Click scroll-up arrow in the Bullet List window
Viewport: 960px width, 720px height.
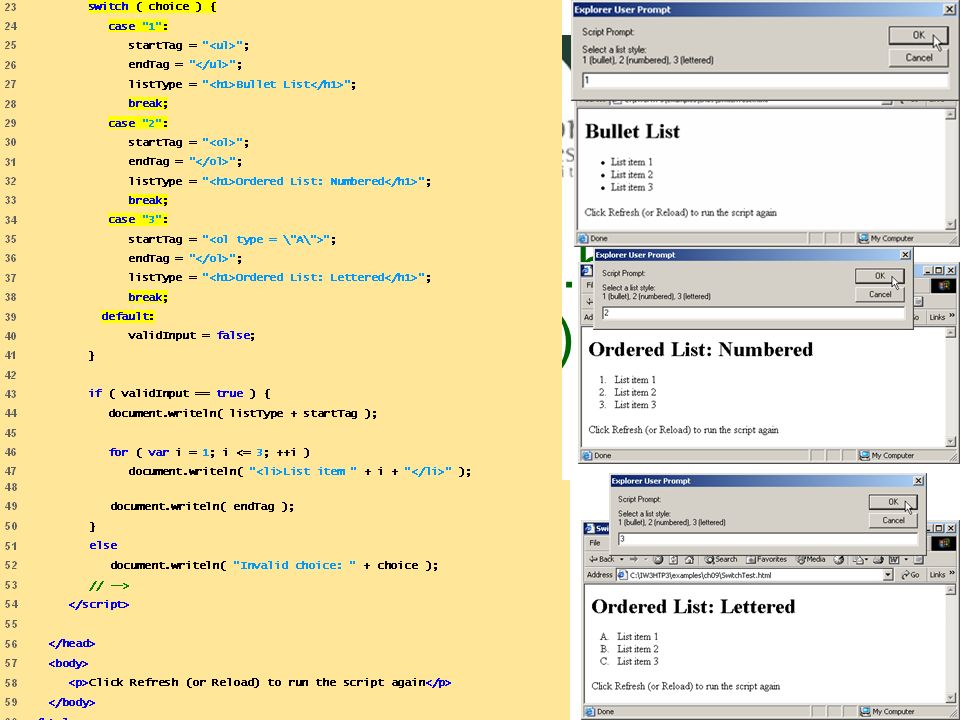click(x=950, y=114)
